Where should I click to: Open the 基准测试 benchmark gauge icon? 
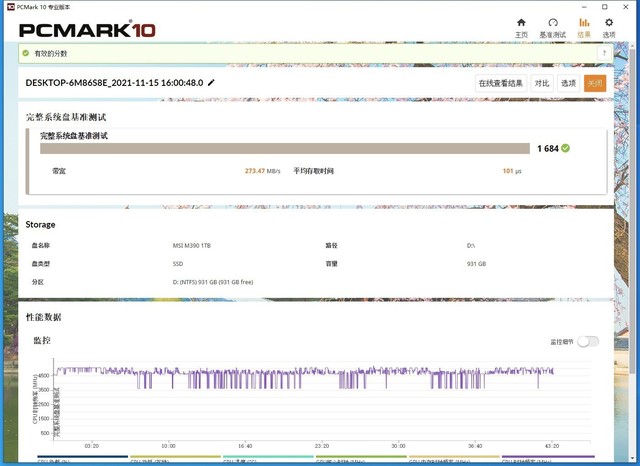[x=553, y=23]
